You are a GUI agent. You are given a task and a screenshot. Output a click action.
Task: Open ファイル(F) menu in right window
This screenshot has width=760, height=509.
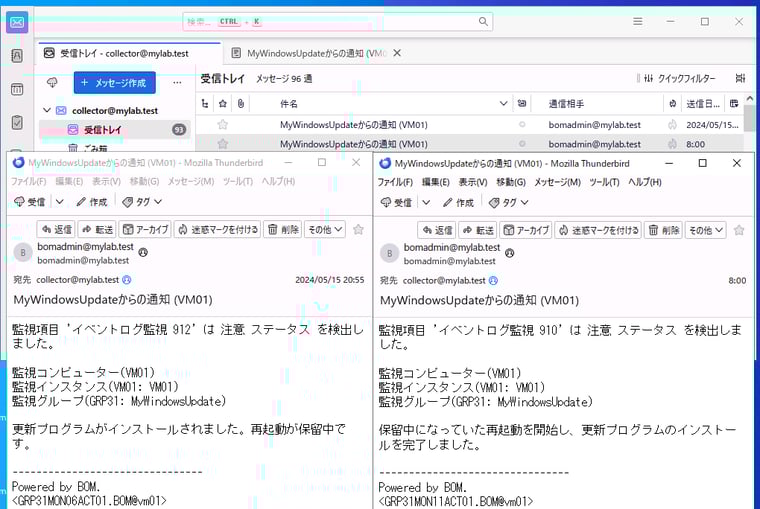coord(395,182)
